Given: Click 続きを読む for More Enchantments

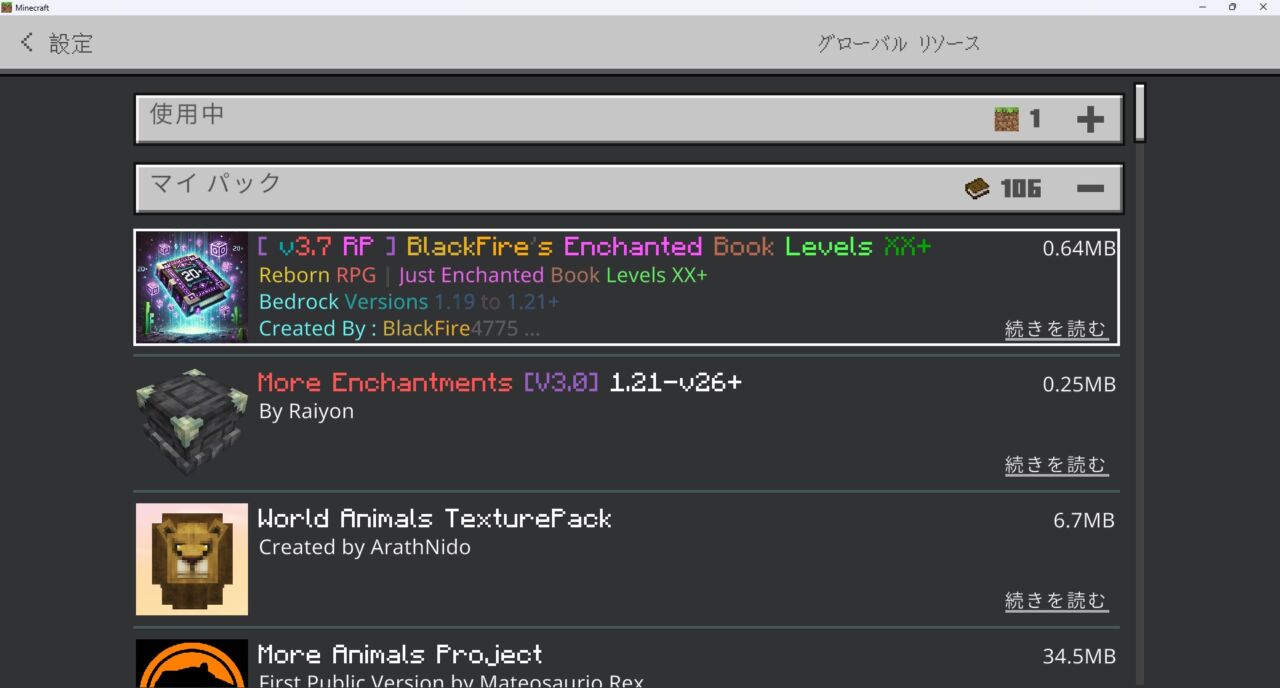Looking at the screenshot, I should (1056, 465).
